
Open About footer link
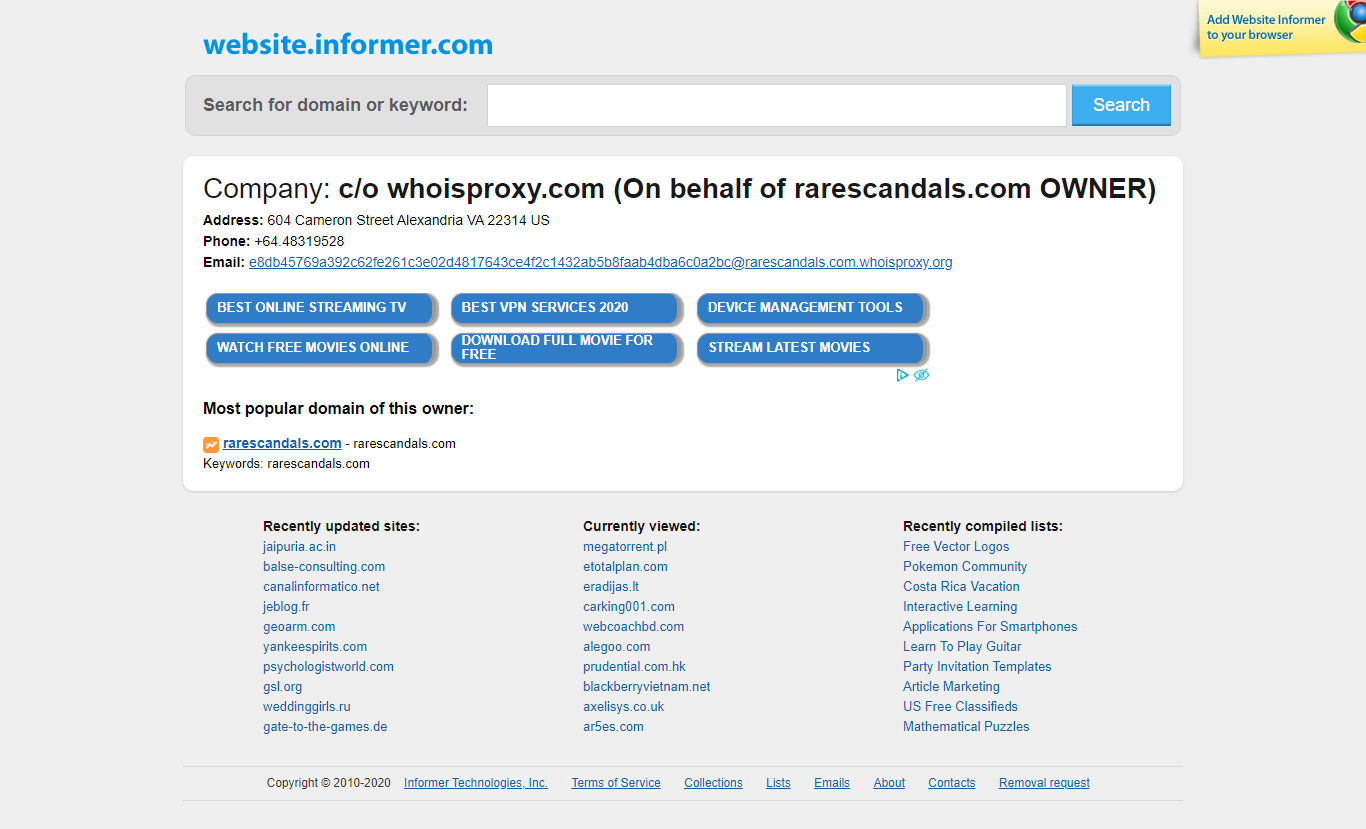coord(889,783)
